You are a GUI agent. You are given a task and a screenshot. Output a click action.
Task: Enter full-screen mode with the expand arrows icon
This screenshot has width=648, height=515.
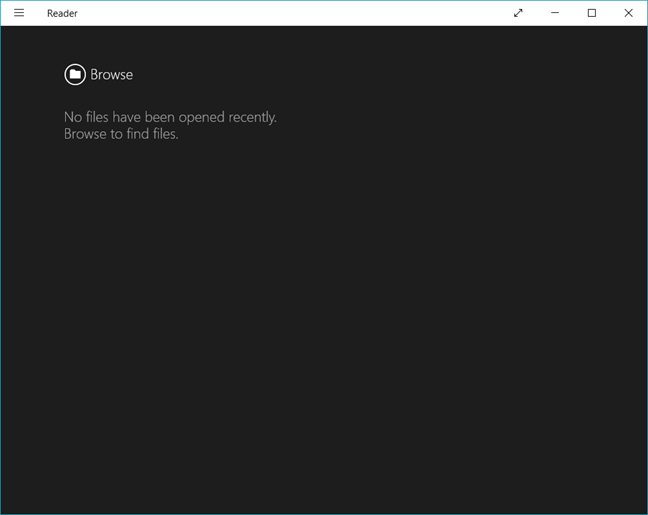(518, 13)
